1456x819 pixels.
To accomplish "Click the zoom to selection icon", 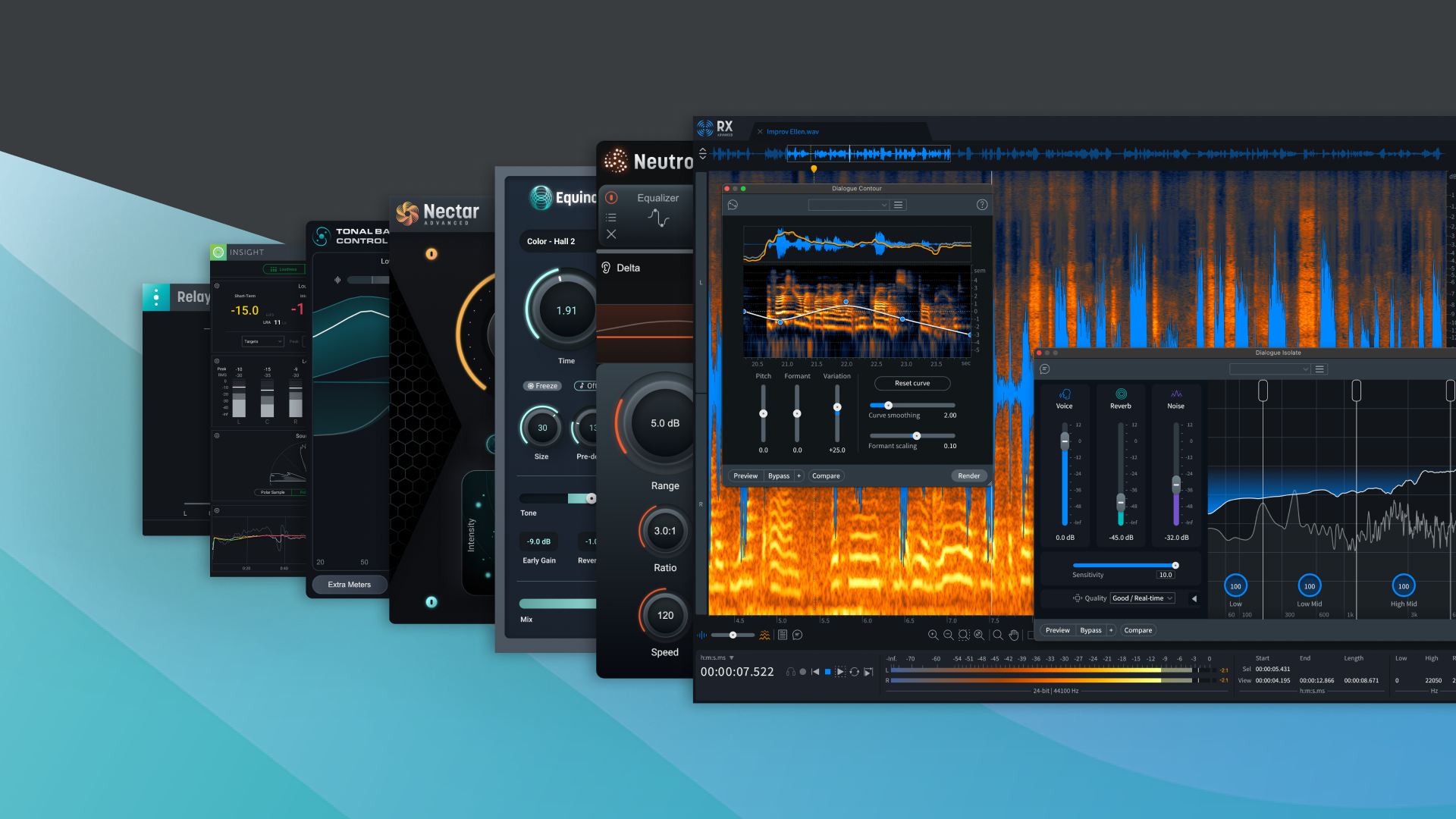I will click(x=964, y=635).
